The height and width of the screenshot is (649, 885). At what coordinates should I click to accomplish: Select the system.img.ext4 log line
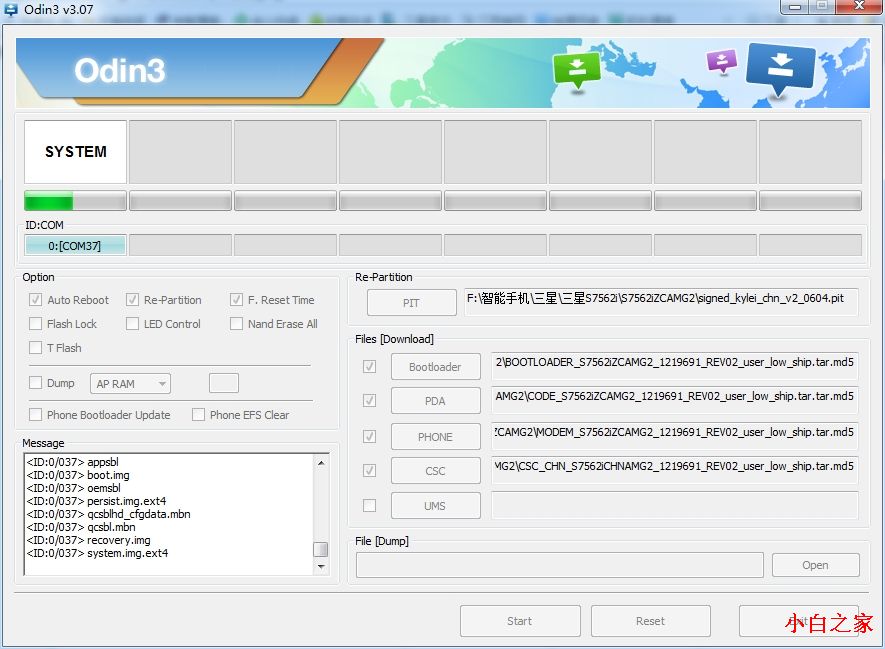click(x=97, y=553)
